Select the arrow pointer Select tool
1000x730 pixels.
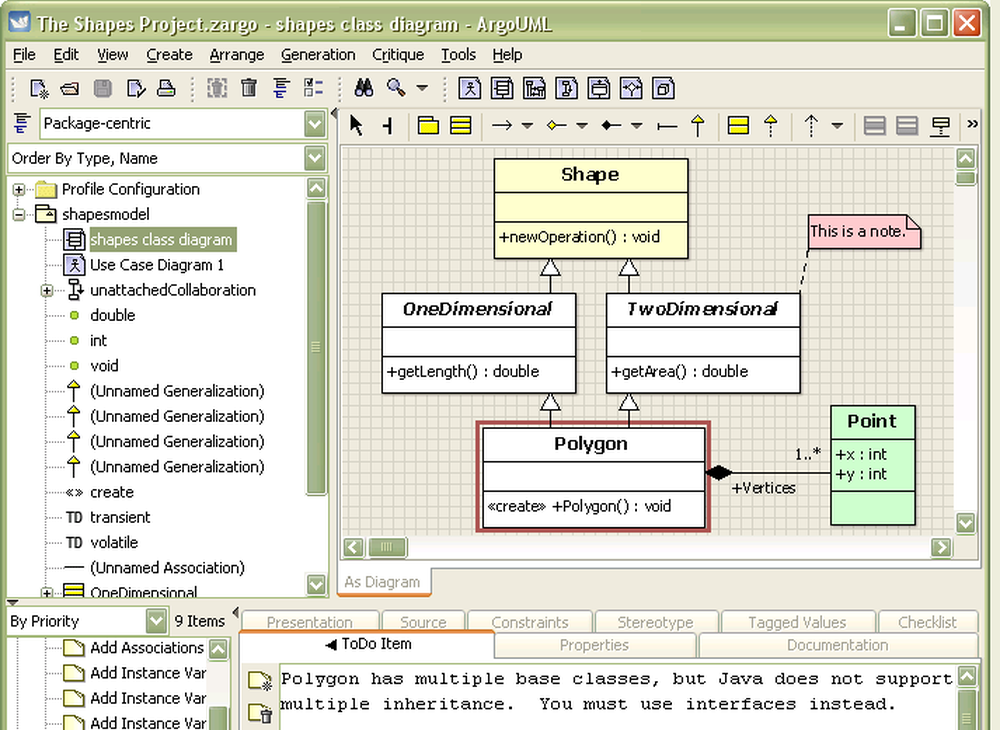[x=356, y=126]
